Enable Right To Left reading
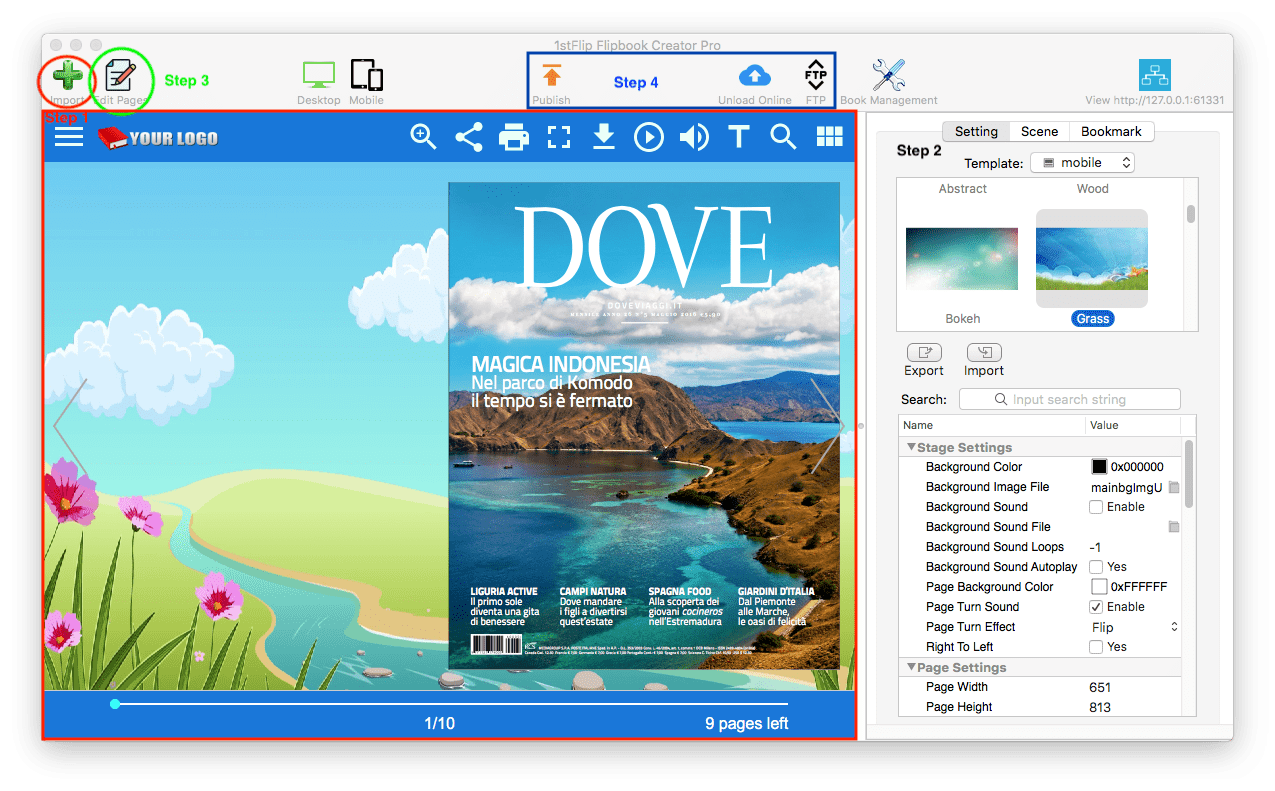This screenshot has height=791, width=1275. tap(1096, 646)
